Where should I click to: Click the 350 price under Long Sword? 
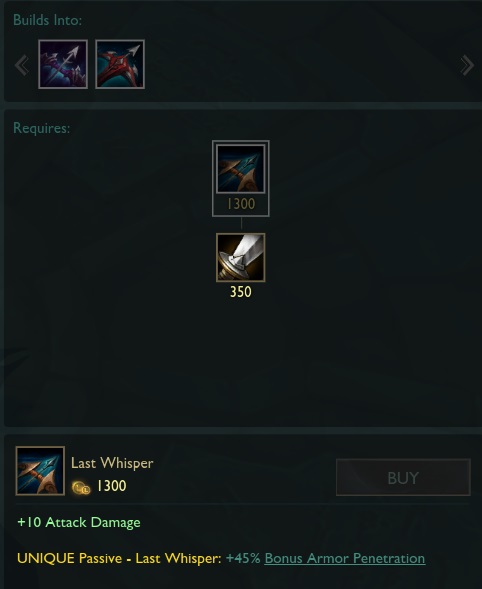coord(240,292)
